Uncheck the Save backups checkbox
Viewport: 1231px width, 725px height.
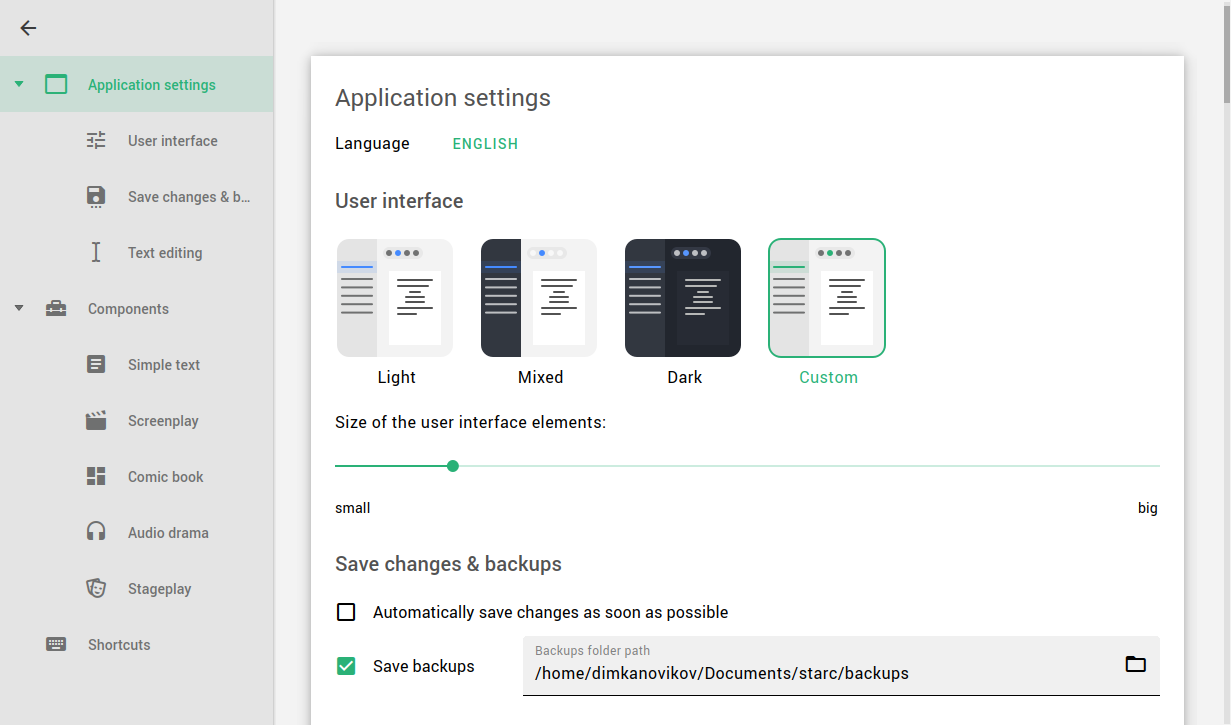pyautogui.click(x=346, y=666)
